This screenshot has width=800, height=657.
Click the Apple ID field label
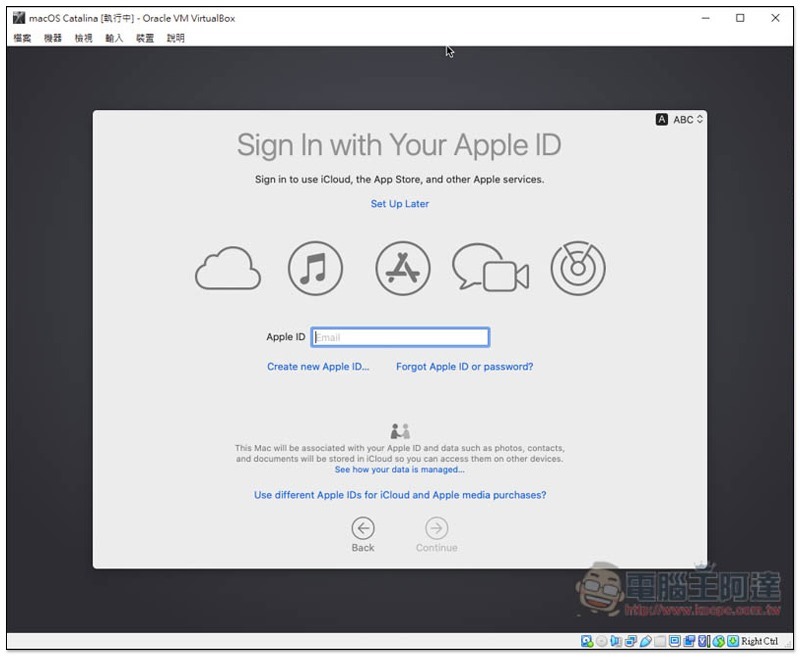point(285,337)
